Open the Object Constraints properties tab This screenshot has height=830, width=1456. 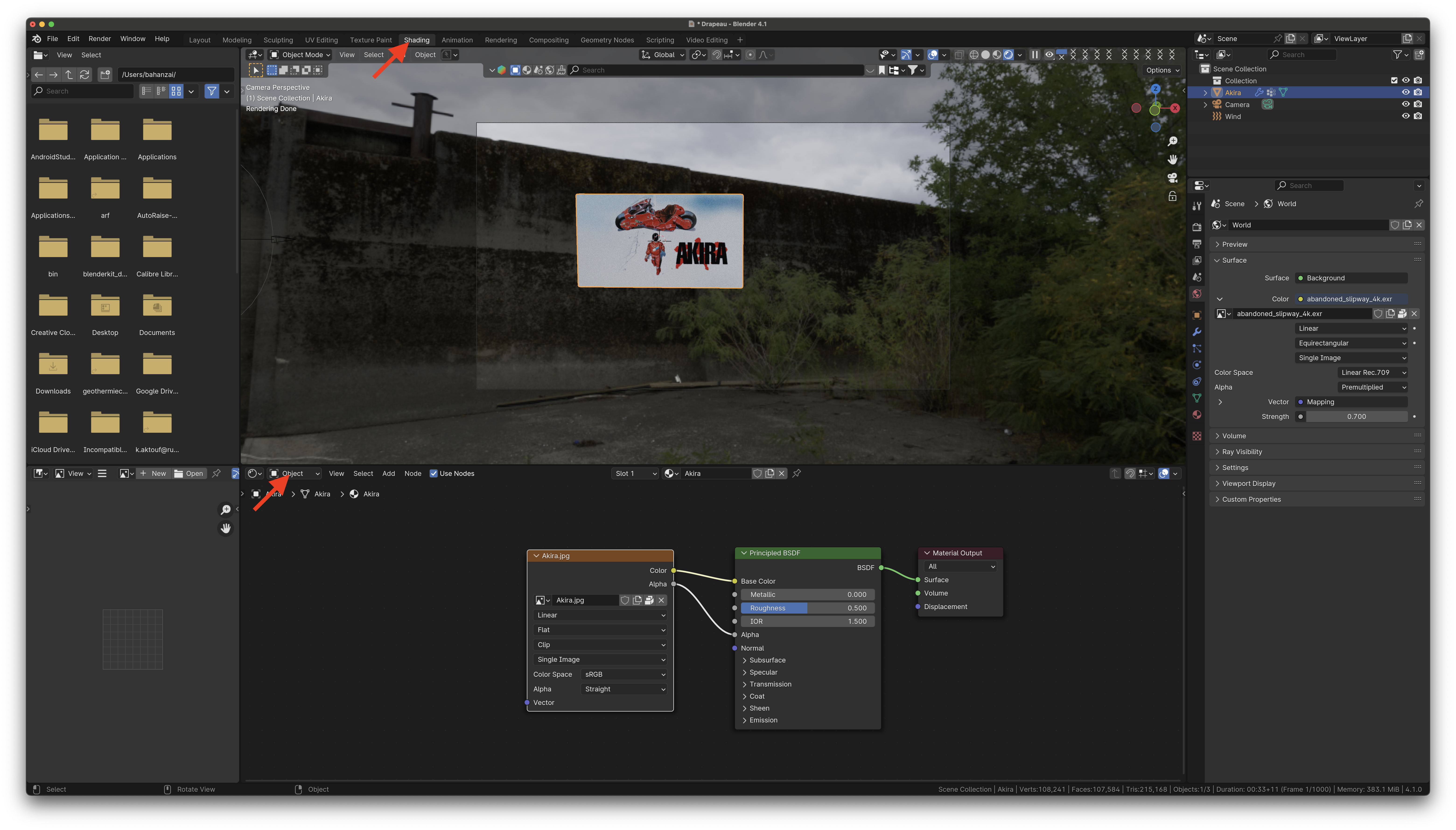tap(1197, 381)
